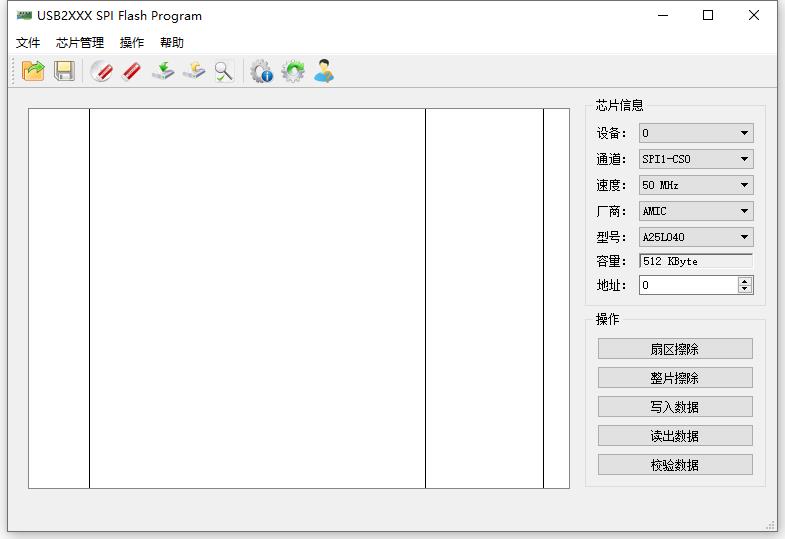Viewport: 785px width, 539px height.
Task: Click the gear icon with green arrows
Action: click(x=293, y=71)
